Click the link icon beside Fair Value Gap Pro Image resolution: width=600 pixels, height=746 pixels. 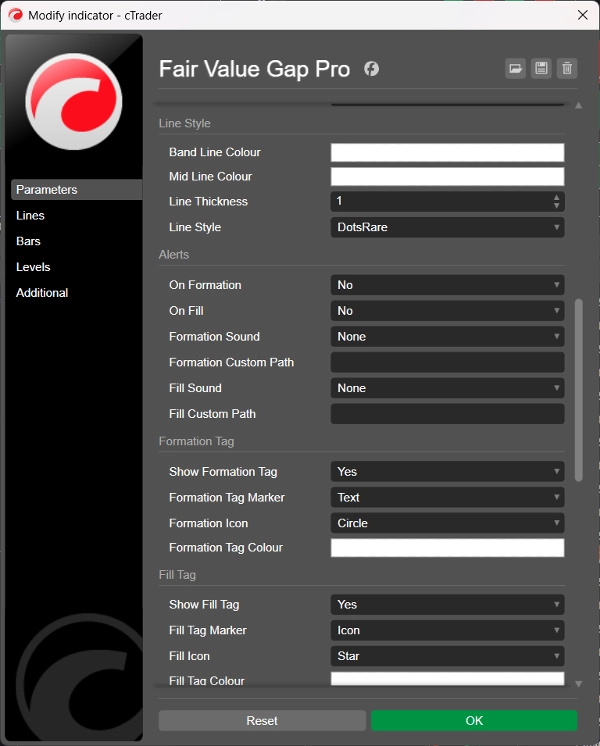point(371,69)
